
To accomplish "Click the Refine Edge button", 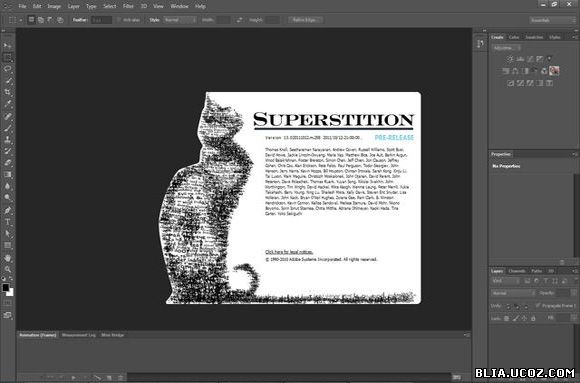I will point(305,20).
